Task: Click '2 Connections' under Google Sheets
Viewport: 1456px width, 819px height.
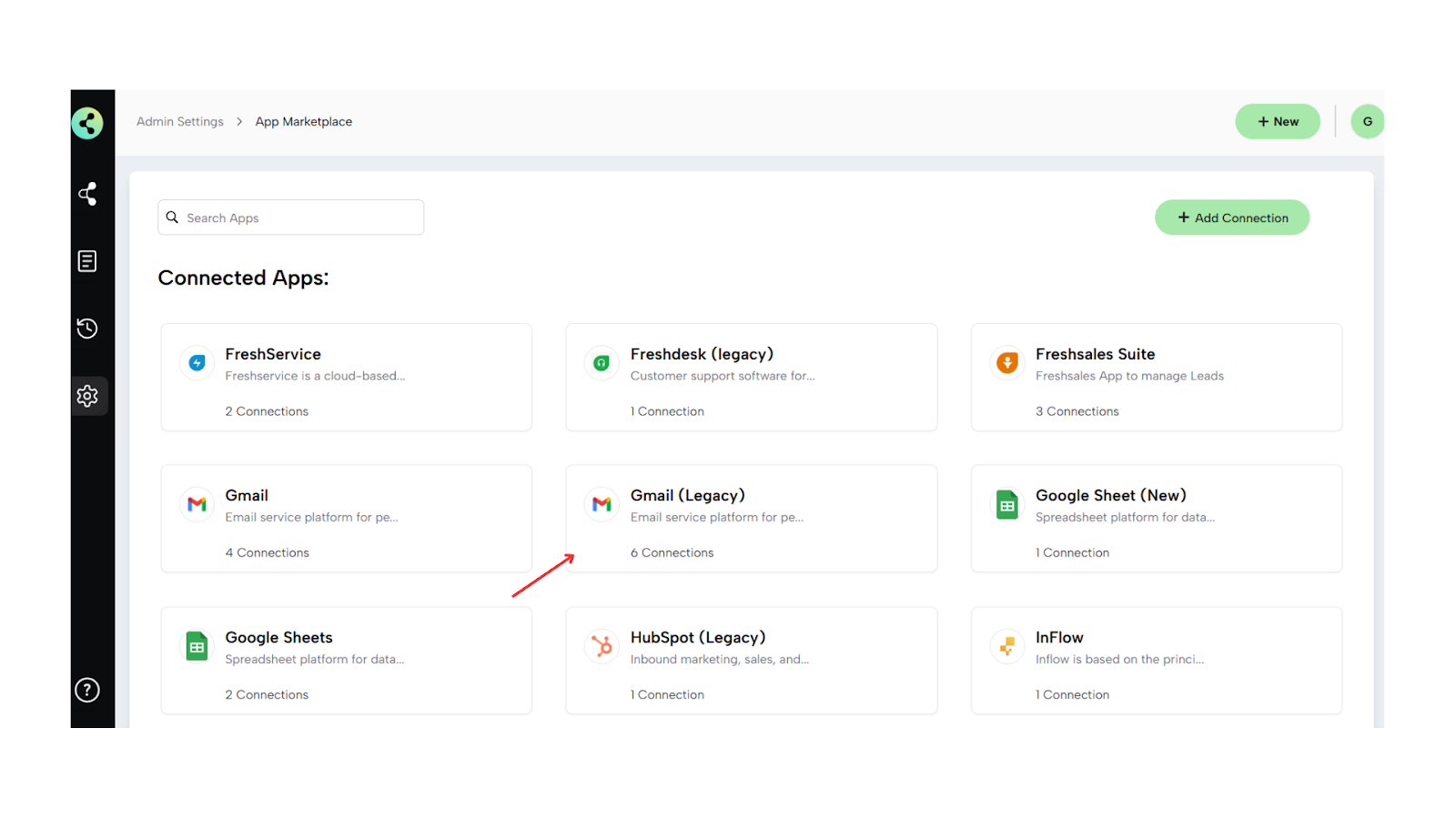Action: pos(267,694)
